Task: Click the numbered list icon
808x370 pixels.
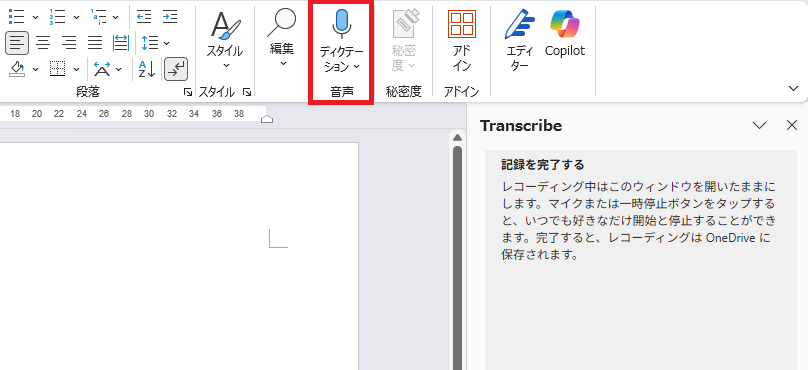Action: pyautogui.click(x=57, y=17)
